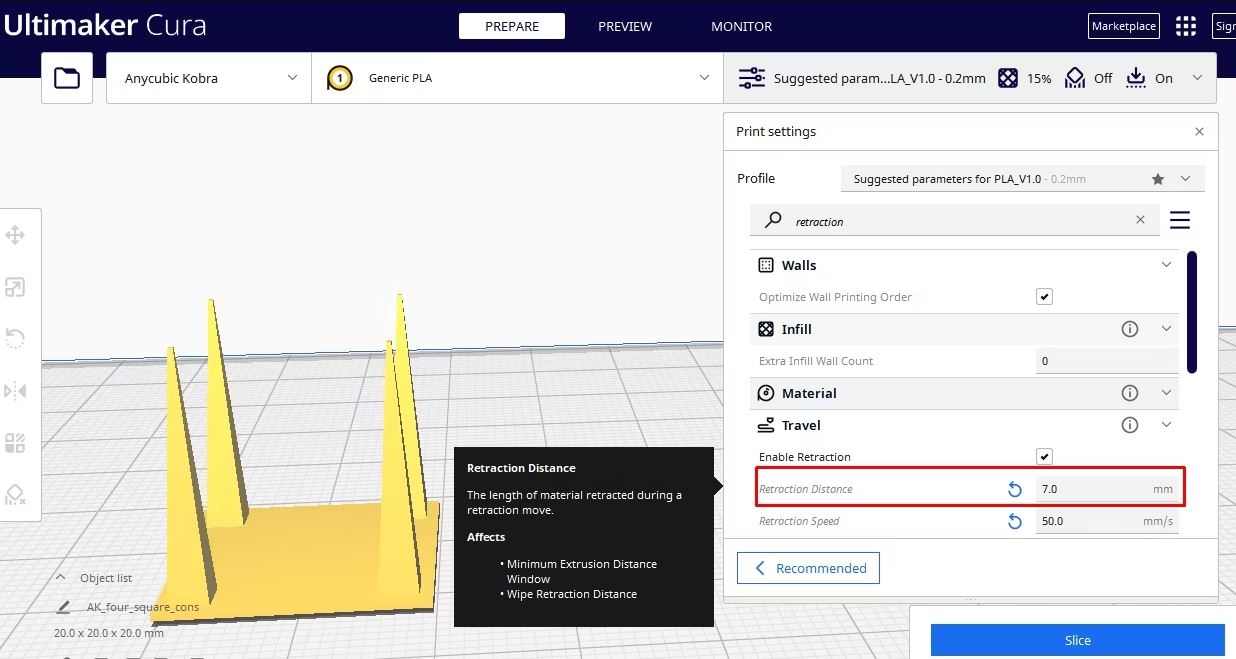Open the Profile dropdown
The image size is (1236, 659).
[x=1022, y=179]
